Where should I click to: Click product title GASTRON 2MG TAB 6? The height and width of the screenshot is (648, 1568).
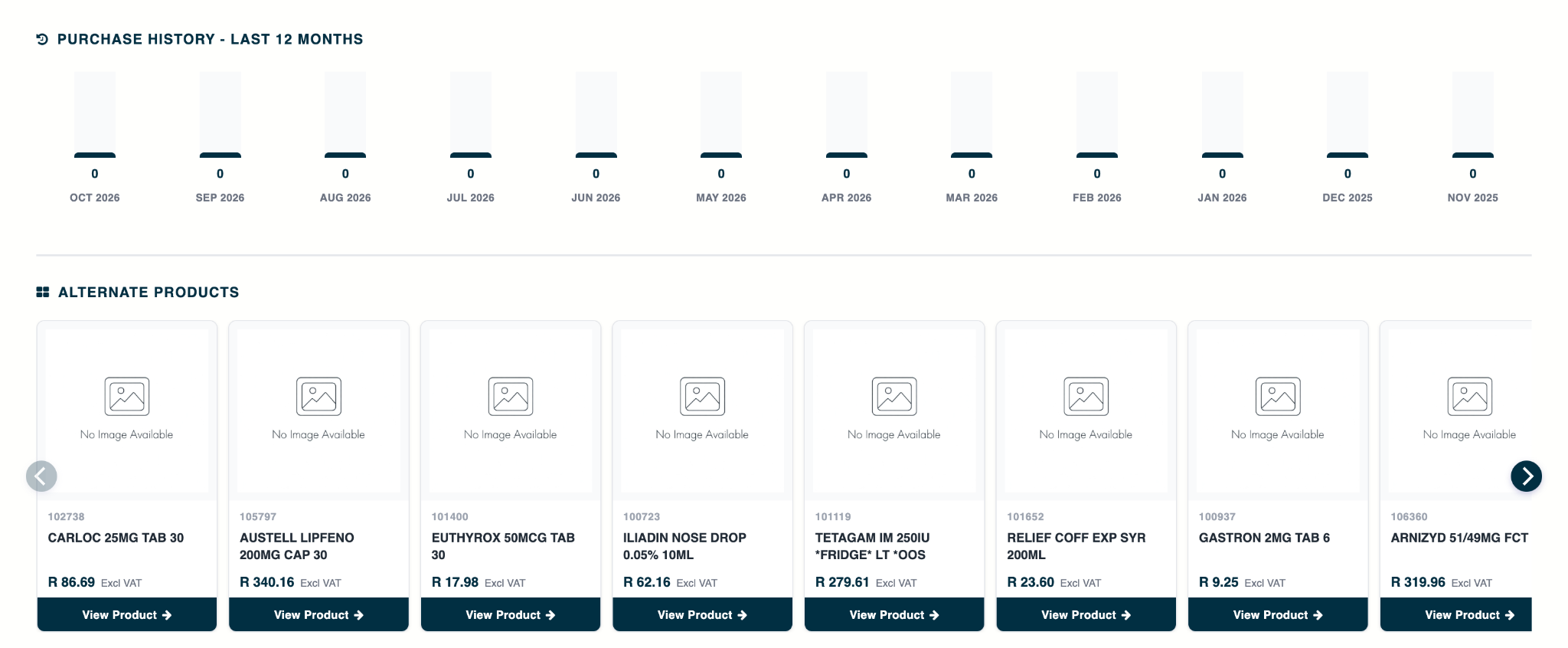point(1264,538)
